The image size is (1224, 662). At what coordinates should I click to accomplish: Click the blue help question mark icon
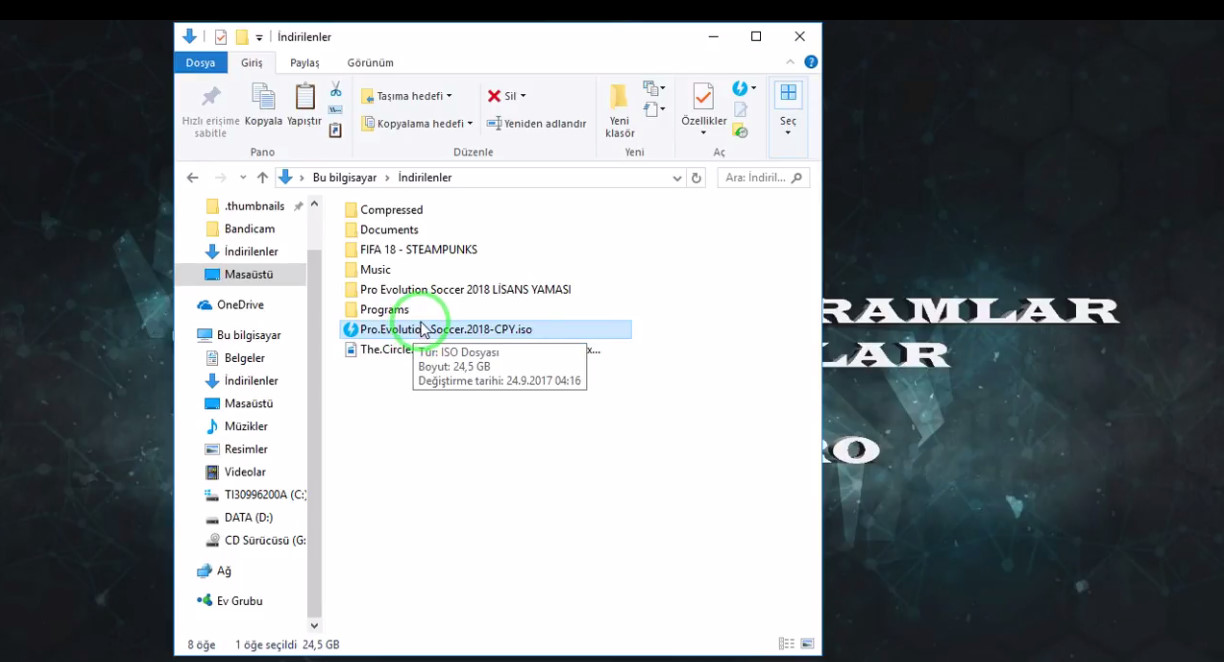[x=811, y=62]
